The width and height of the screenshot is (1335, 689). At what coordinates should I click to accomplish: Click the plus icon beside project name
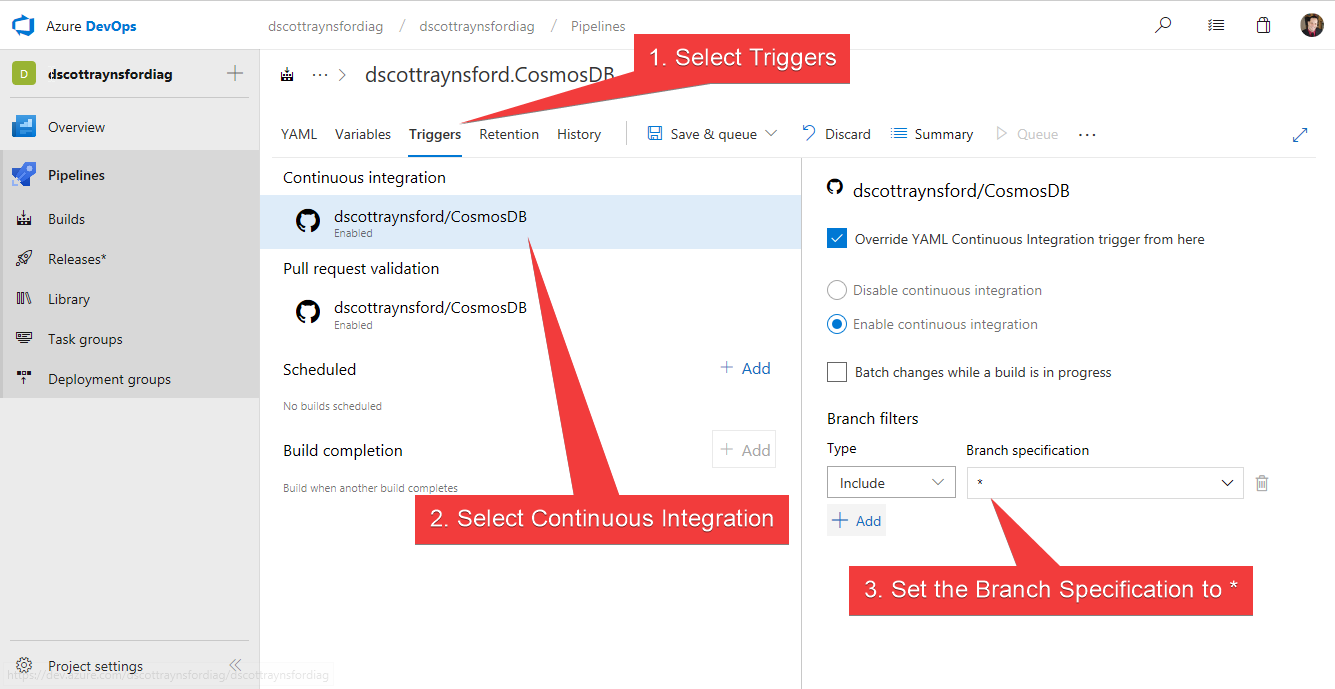235,73
